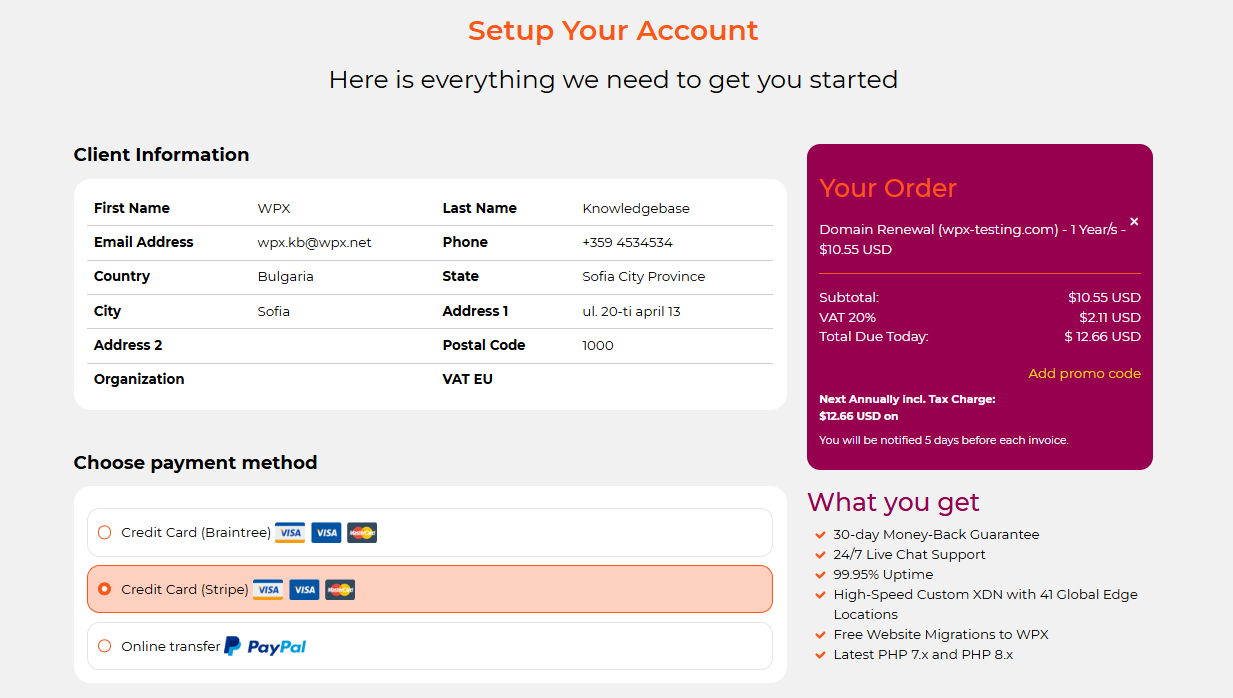Click the phone number +359 4534534
The image size is (1233, 698).
point(627,243)
